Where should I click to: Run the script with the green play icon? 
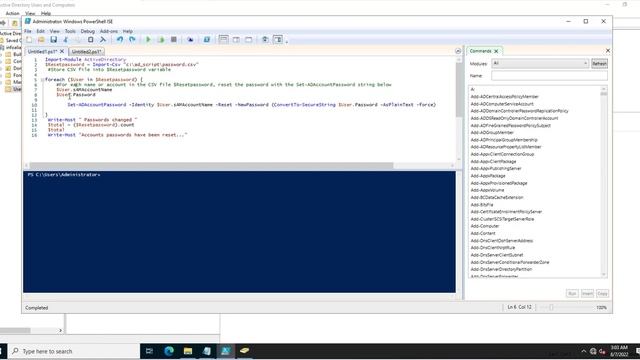(148, 40)
